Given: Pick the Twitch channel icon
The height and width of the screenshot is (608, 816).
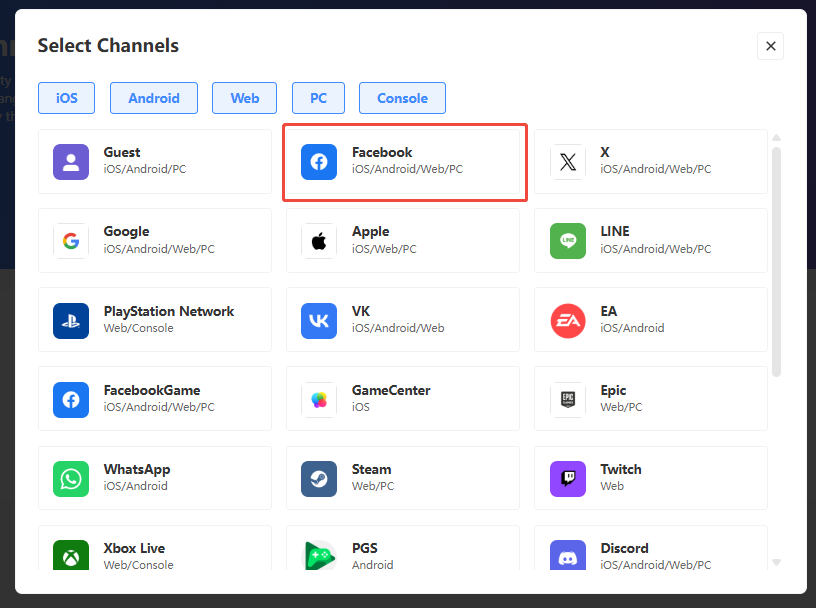Looking at the screenshot, I should coord(567,478).
